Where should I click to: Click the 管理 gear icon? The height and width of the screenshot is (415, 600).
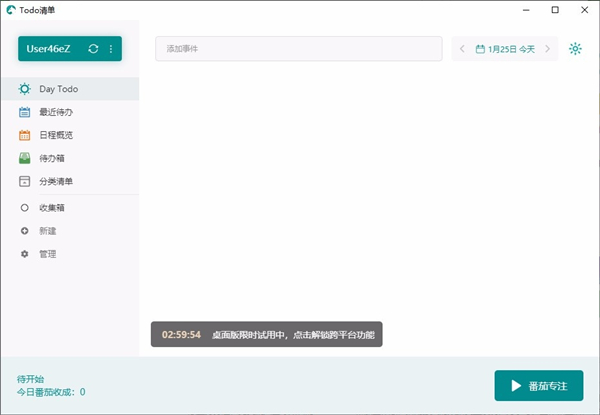(x=25, y=254)
